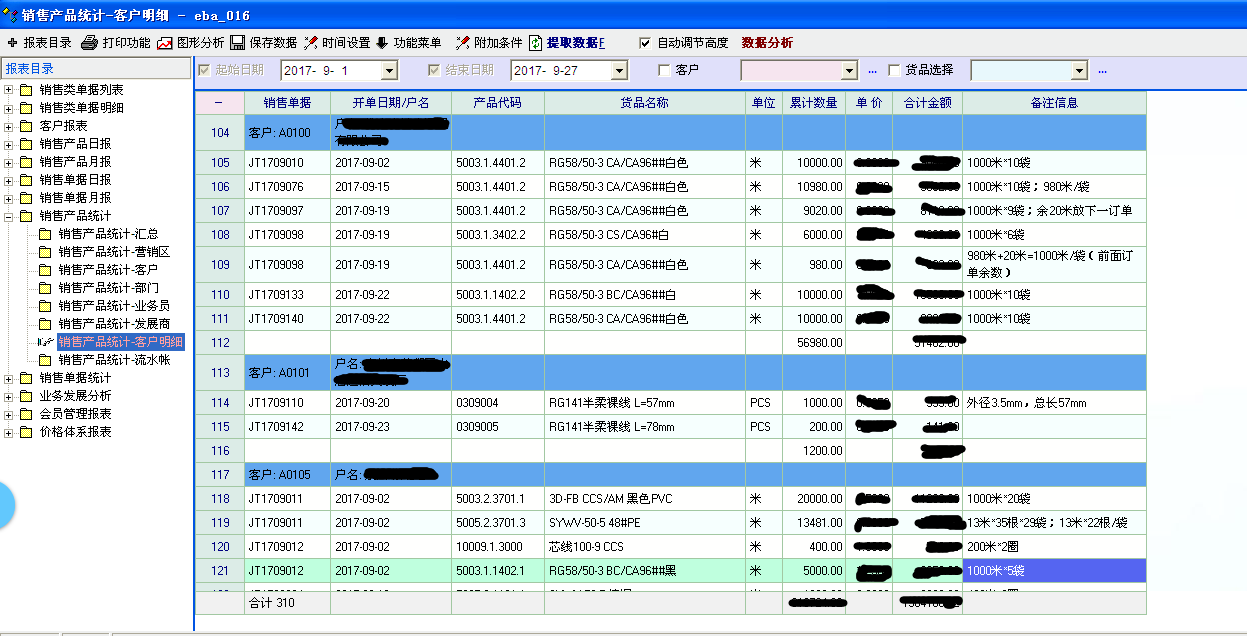
Task: Open the end date 2017-9-27 dropdown
Action: click(619, 71)
